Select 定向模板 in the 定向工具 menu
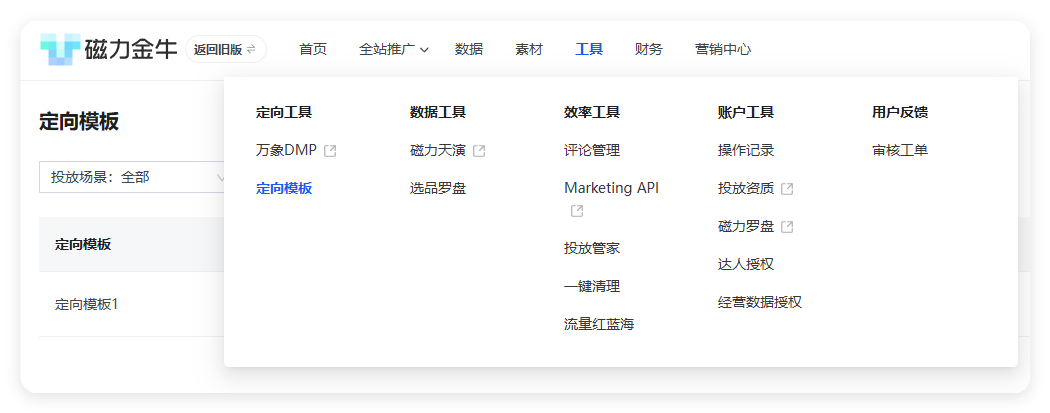The image size is (1050, 413). coord(284,189)
